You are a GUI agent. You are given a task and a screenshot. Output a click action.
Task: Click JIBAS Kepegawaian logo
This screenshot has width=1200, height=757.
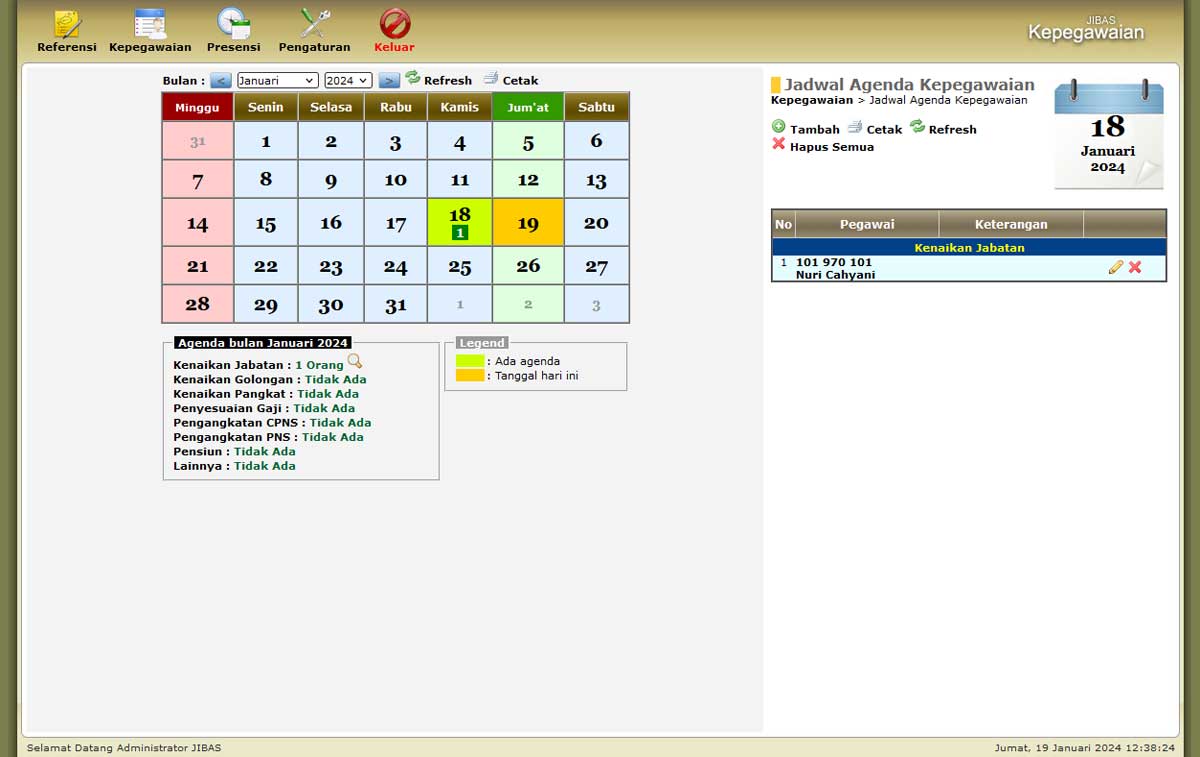[x=1086, y=29]
